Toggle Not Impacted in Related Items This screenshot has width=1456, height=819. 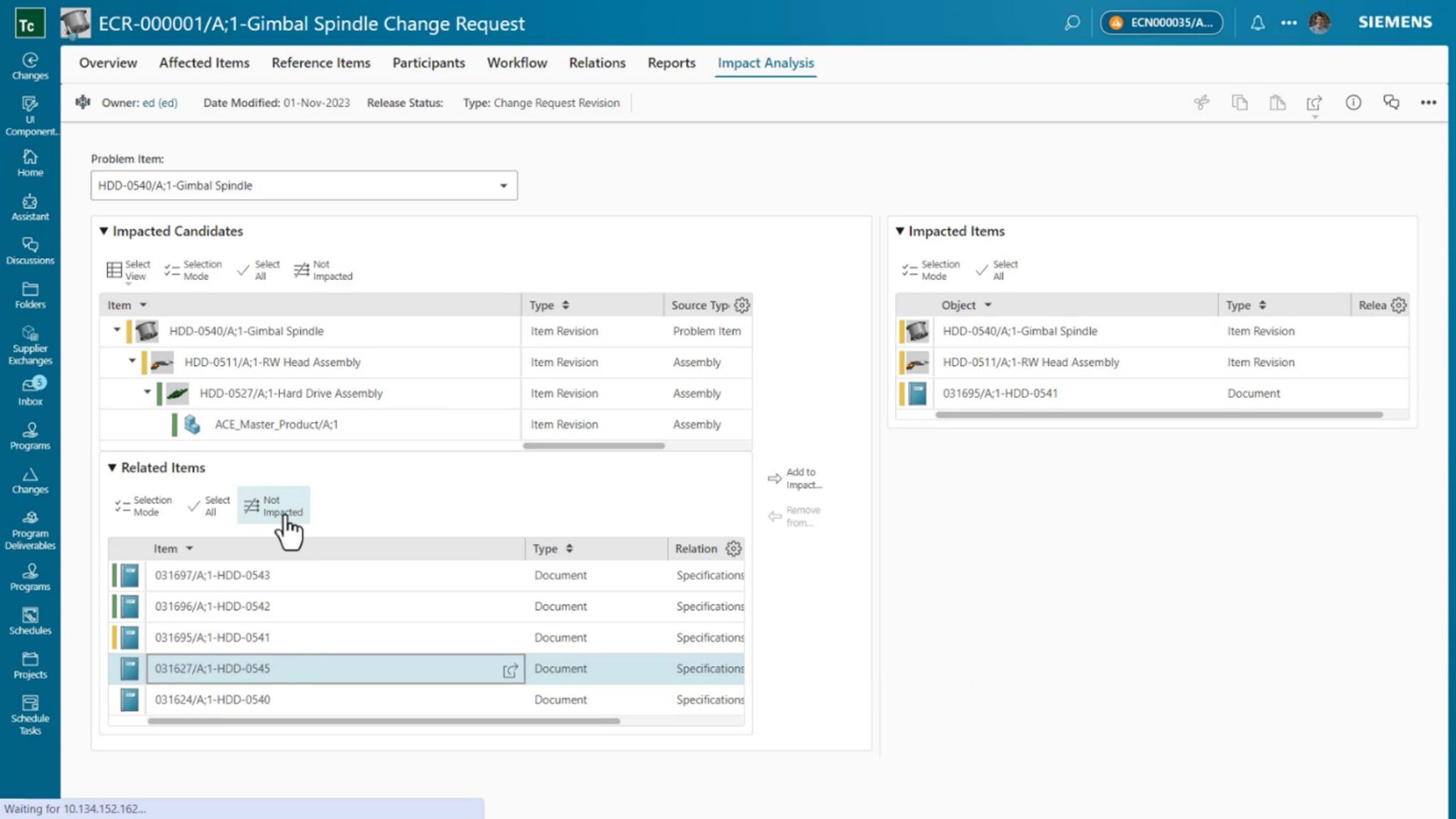[274, 505]
